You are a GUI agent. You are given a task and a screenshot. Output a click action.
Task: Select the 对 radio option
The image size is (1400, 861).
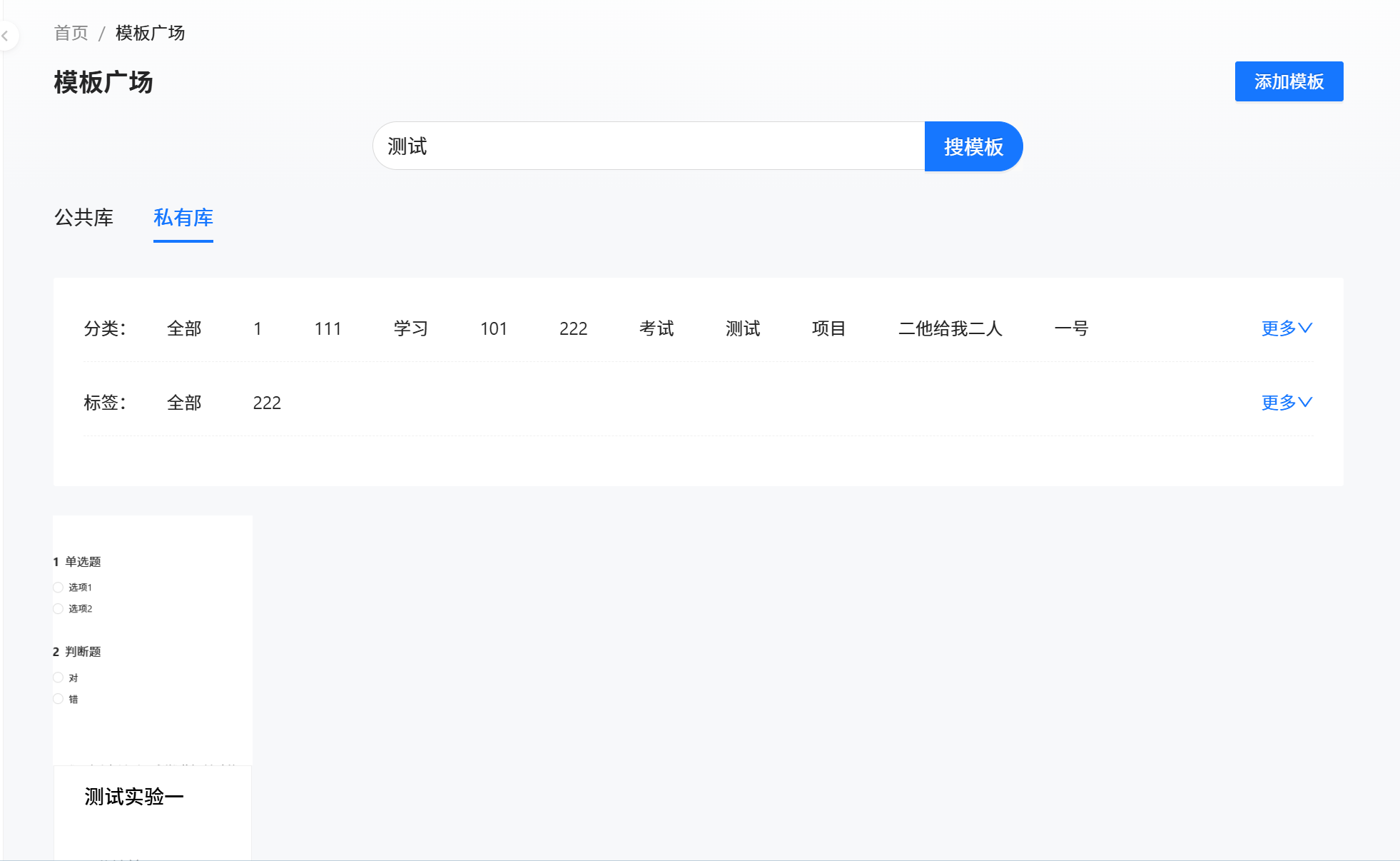(59, 678)
